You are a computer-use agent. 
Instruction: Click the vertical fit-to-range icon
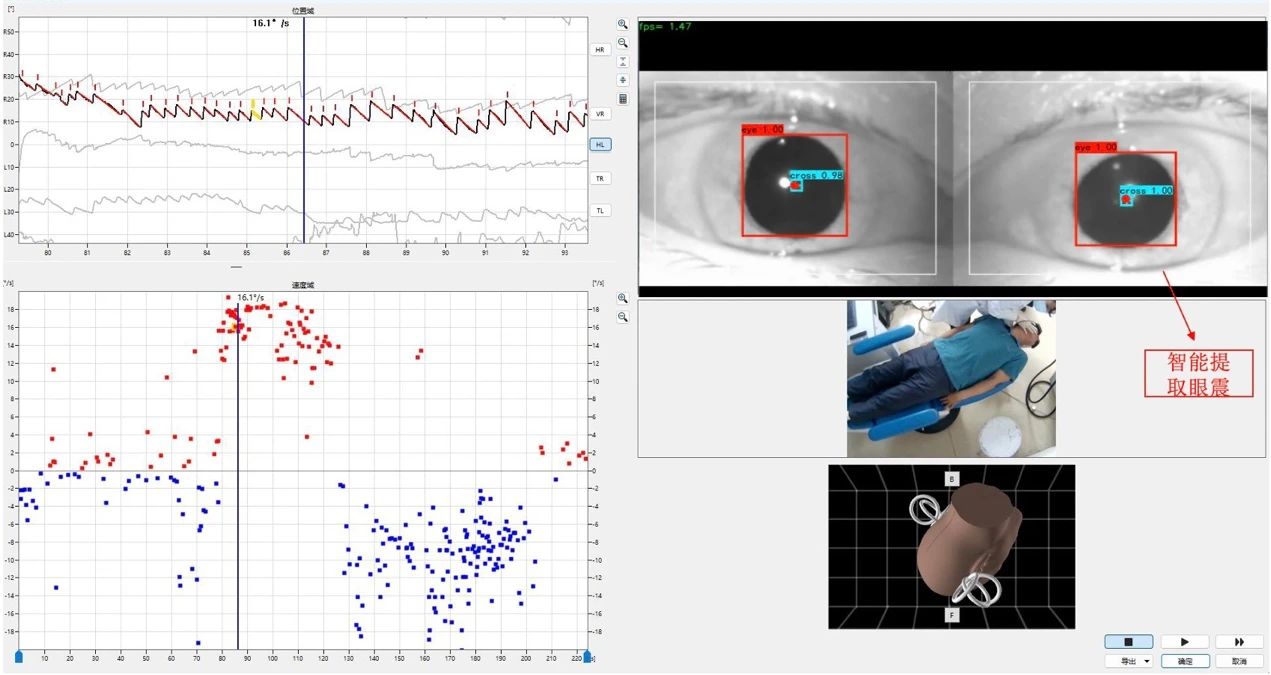[623, 62]
